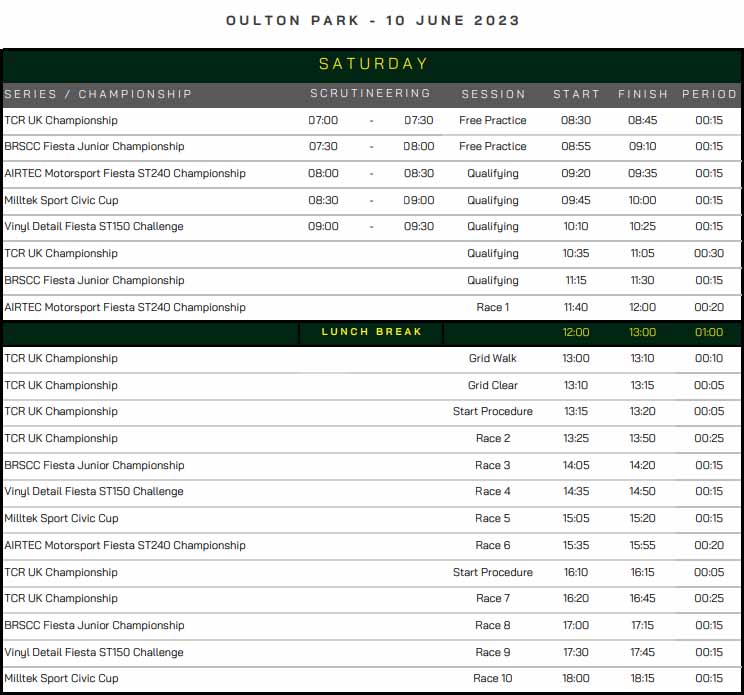Click the Race 7 session cell
Viewport: 744px width, 695px height.
[492, 598]
